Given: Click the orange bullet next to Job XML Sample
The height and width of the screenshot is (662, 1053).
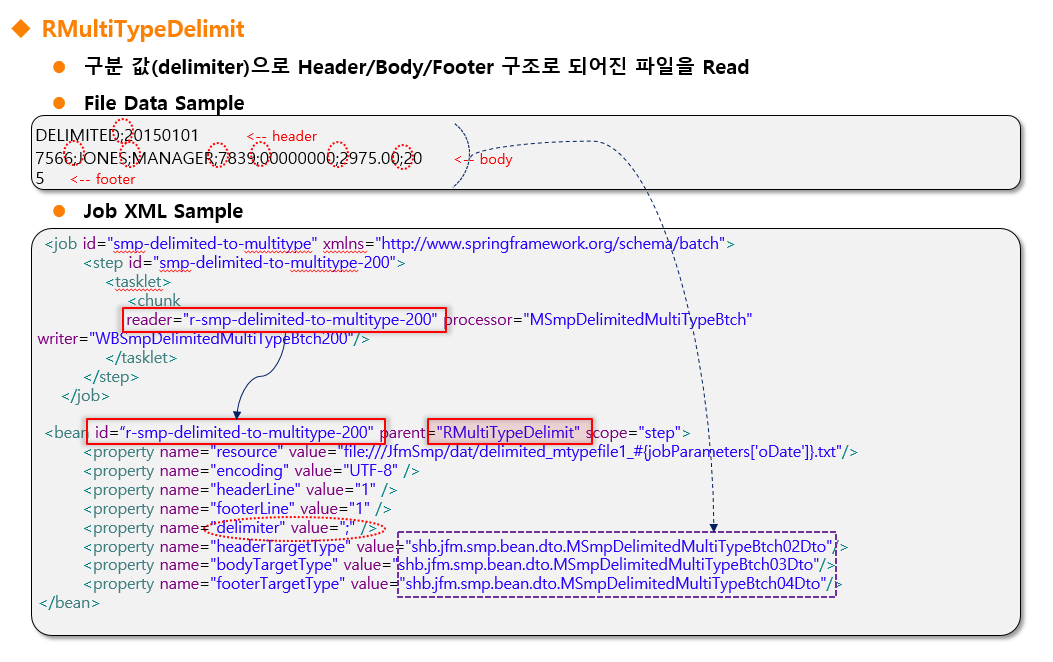Looking at the screenshot, I should [59, 211].
